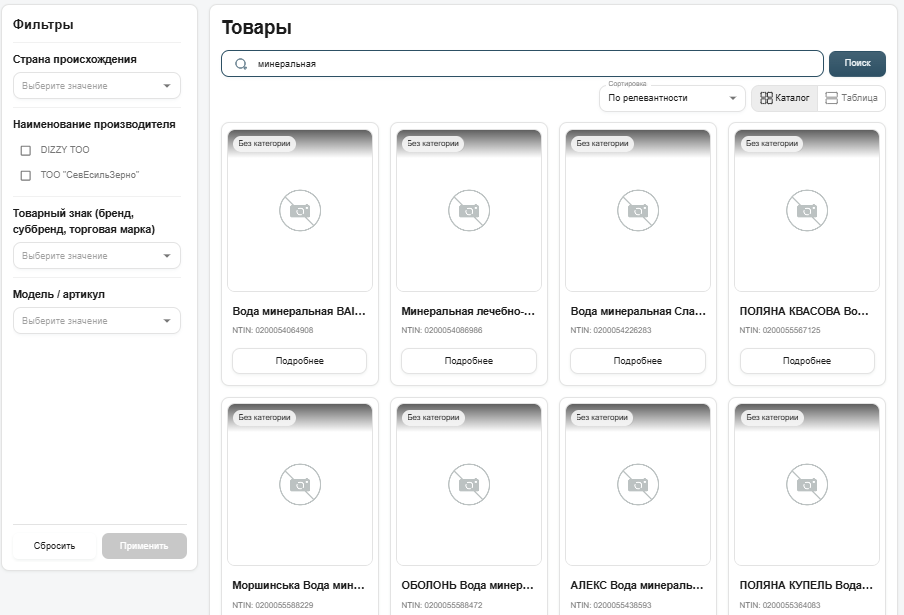The width and height of the screenshot is (904, 615).
Task: Open sorting dropdown По релевантности
Action: pos(672,98)
